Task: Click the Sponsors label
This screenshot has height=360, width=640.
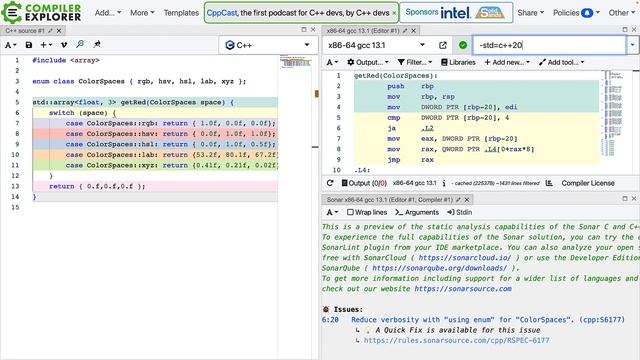Action: (422, 12)
